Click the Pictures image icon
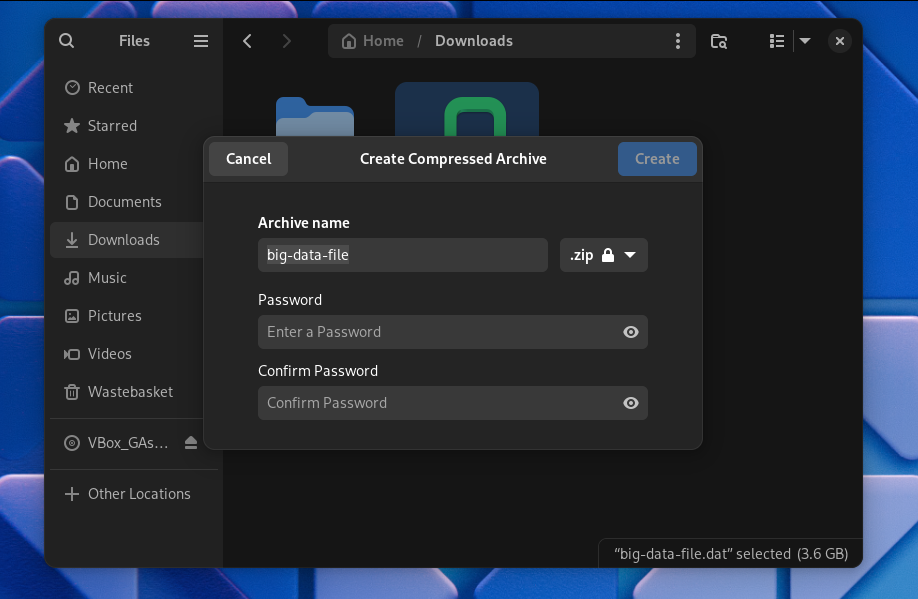The image size is (918, 599). click(x=72, y=316)
